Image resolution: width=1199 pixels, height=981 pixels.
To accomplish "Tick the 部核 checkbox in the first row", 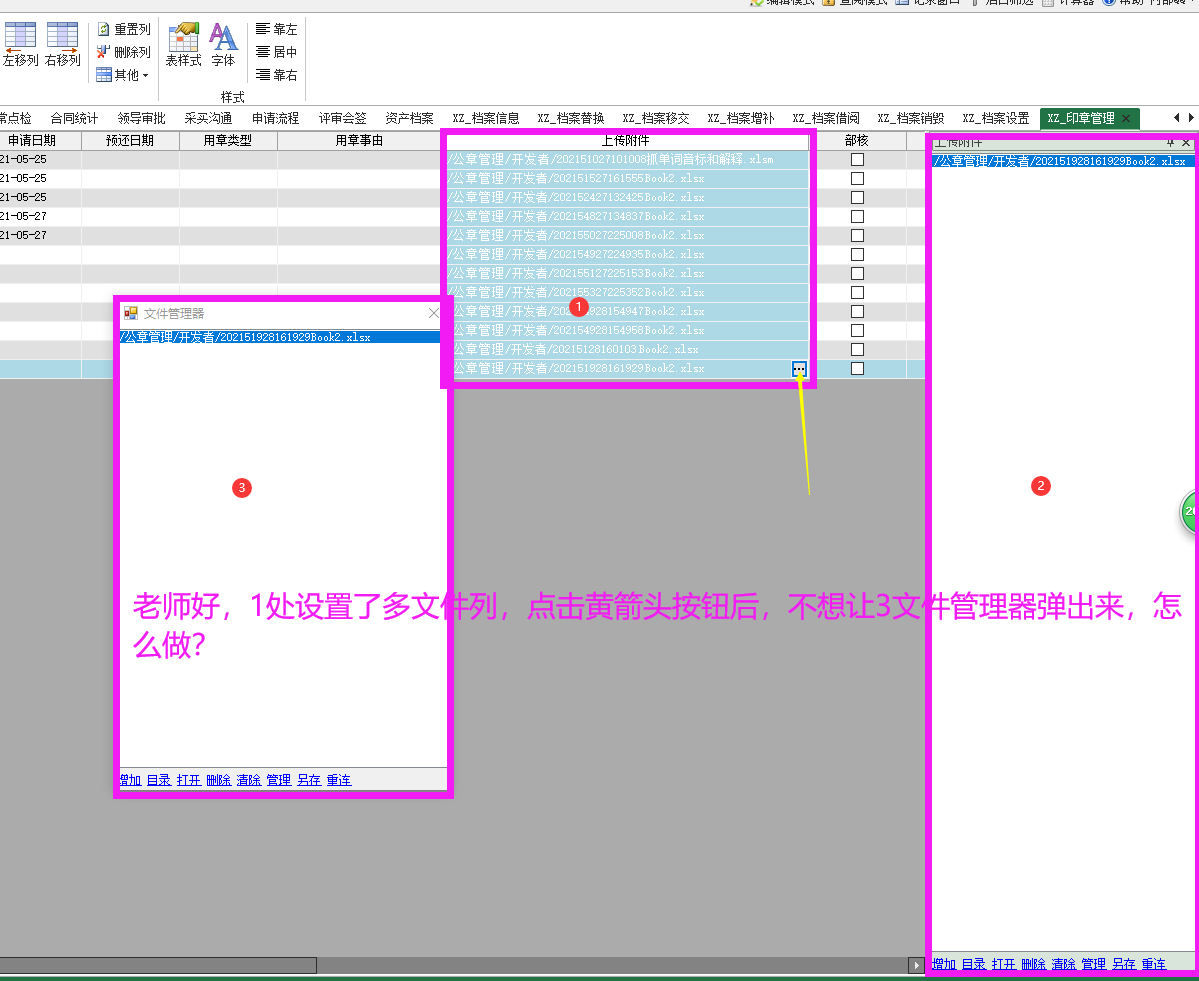I will point(857,159).
